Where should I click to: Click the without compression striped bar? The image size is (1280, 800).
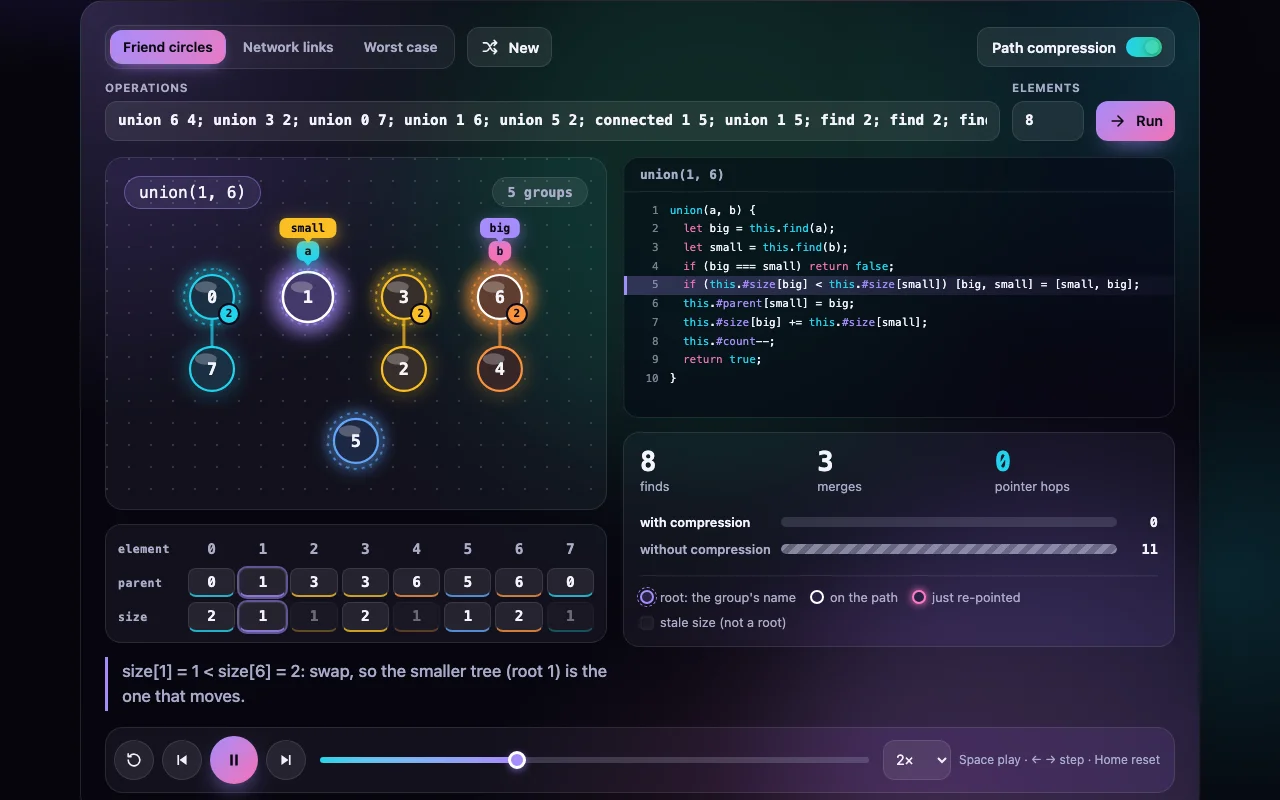[x=949, y=549]
